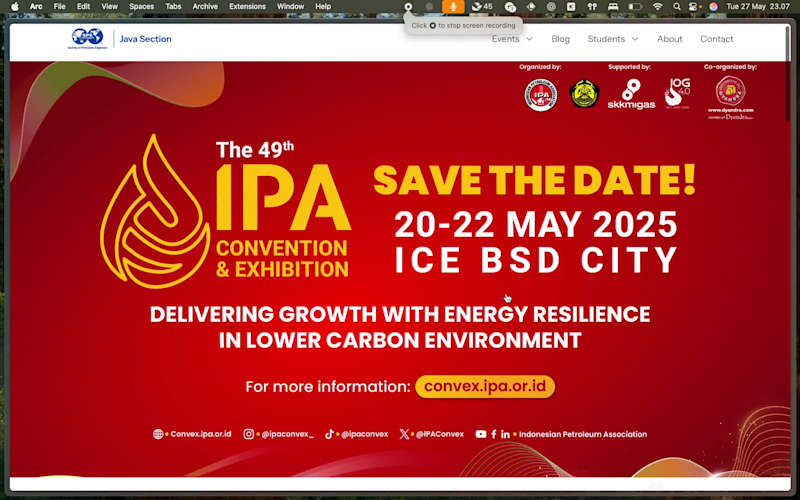
Task: Open the AirPods menu bar icon
Action: [x=592, y=7]
